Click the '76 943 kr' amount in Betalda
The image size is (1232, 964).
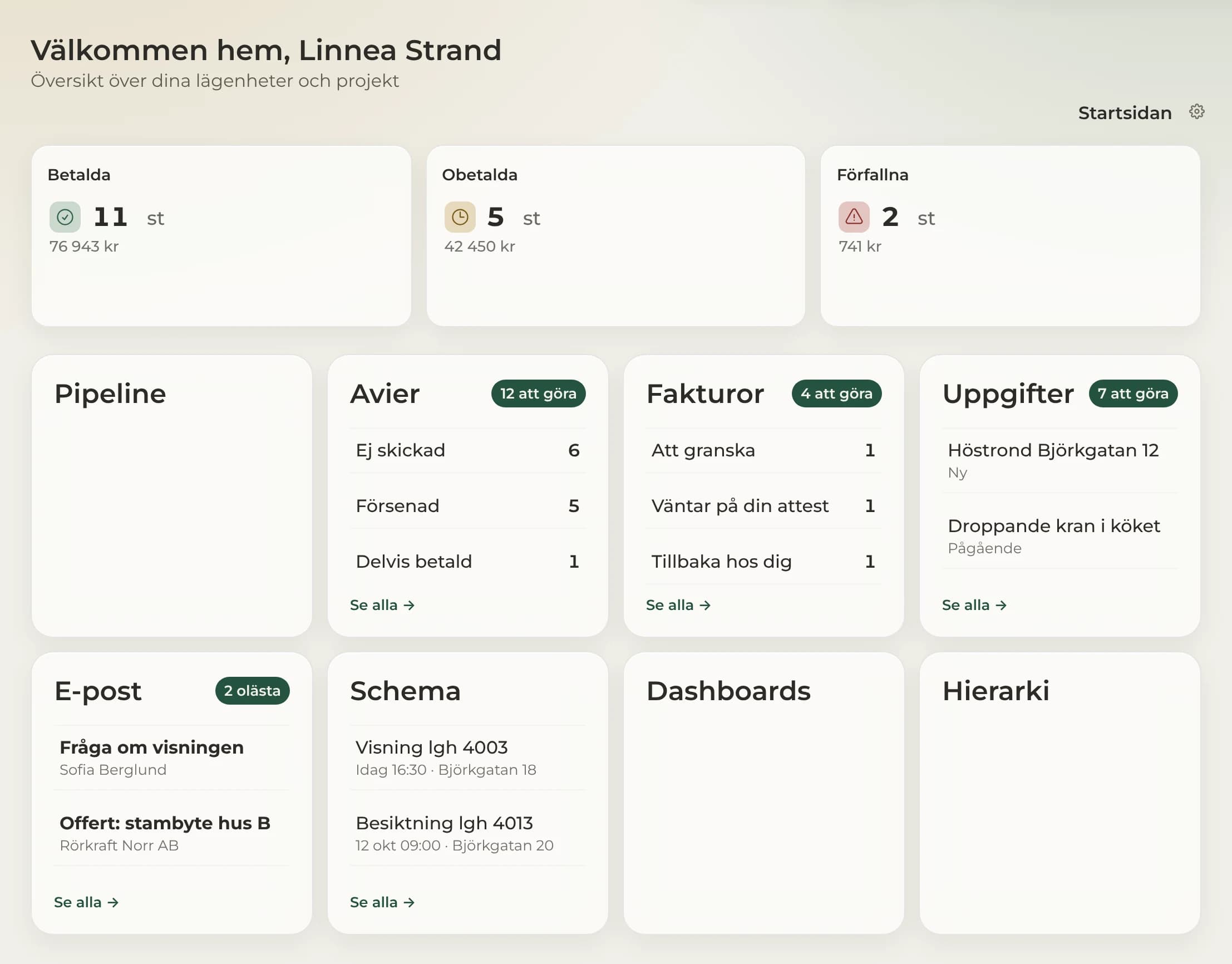click(84, 247)
